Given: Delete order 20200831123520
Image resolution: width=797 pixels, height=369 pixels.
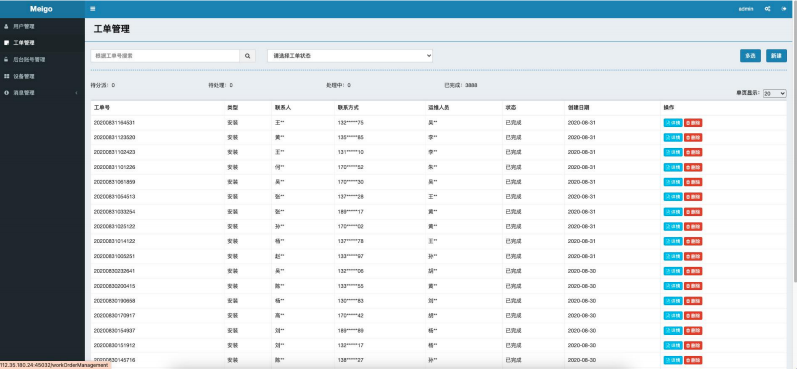Looking at the screenshot, I should click(x=693, y=137).
